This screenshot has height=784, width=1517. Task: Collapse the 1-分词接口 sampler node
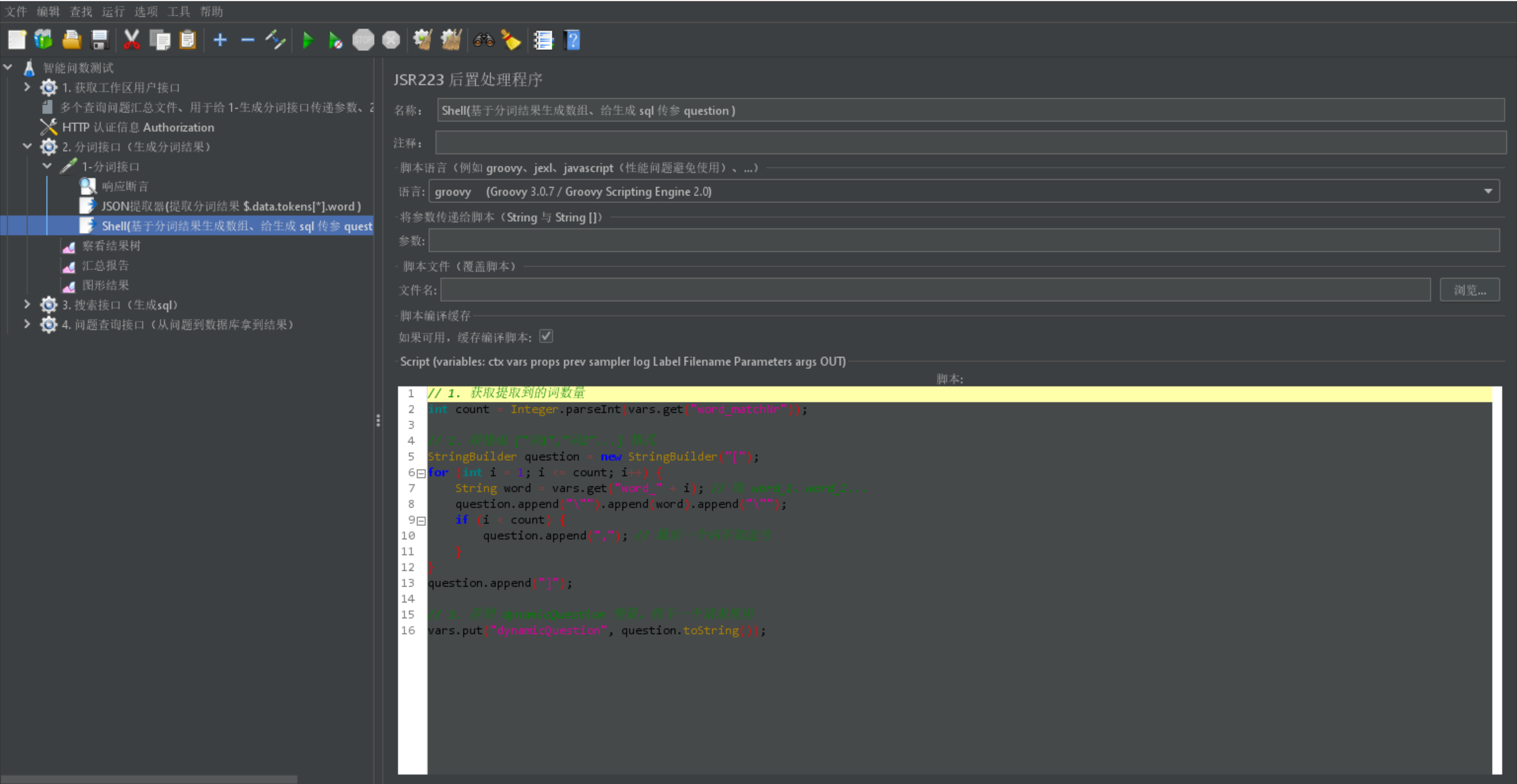click(x=47, y=166)
